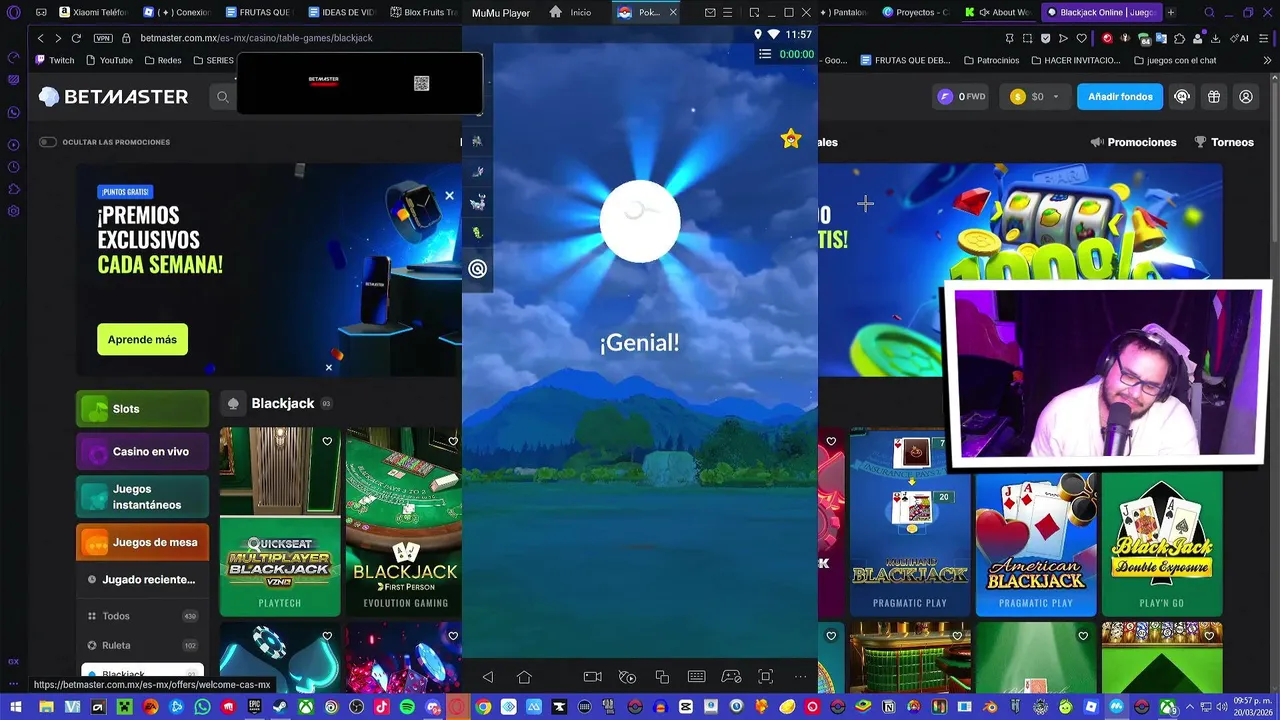Click the 0 FWD points badge
Screen dimensions: 1280x720
(961, 97)
